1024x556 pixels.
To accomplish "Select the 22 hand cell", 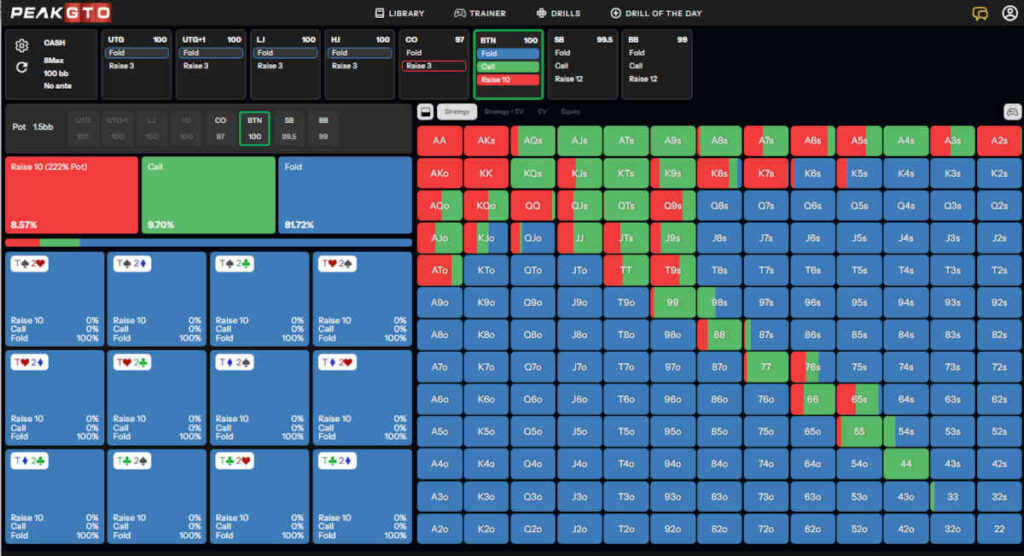I will [999, 529].
